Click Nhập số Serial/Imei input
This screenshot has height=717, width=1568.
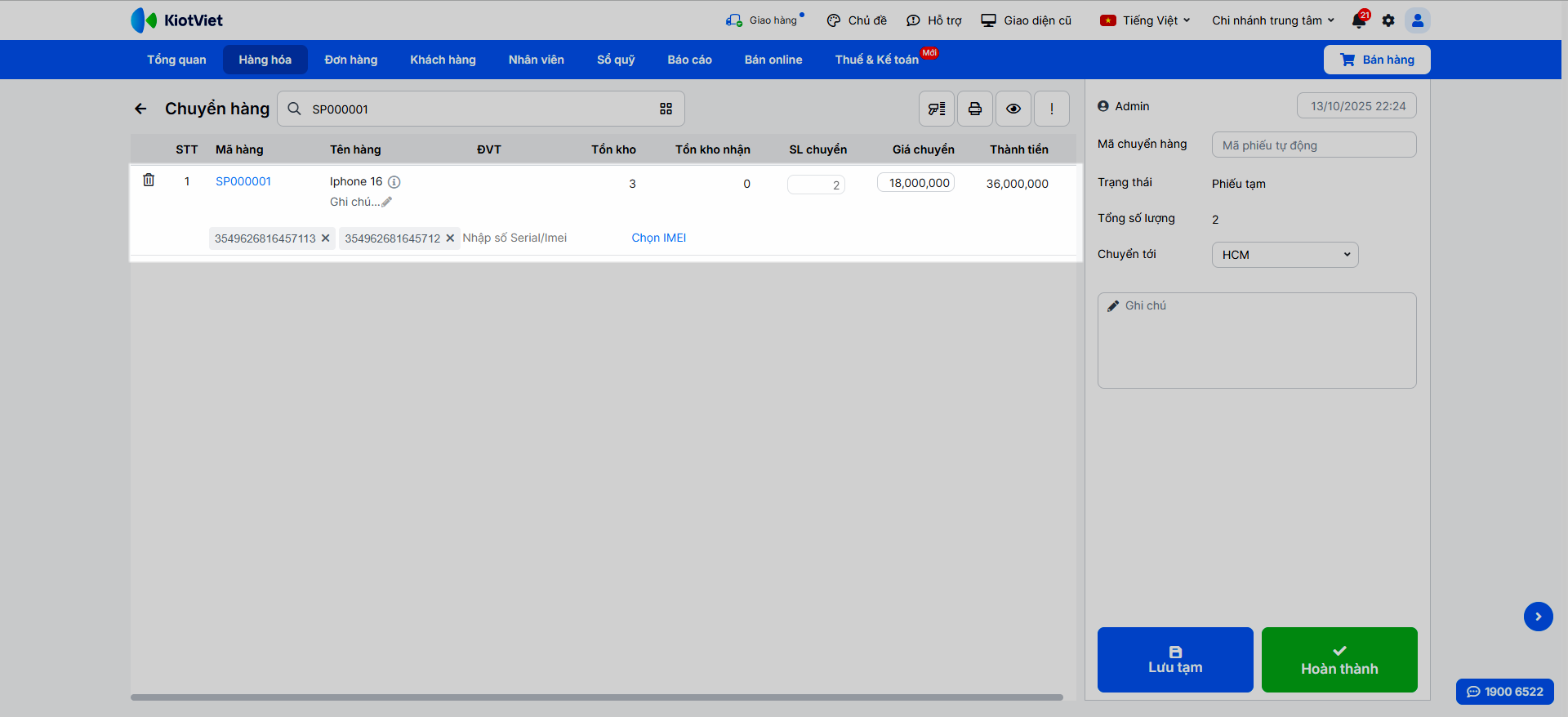[515, 238]
